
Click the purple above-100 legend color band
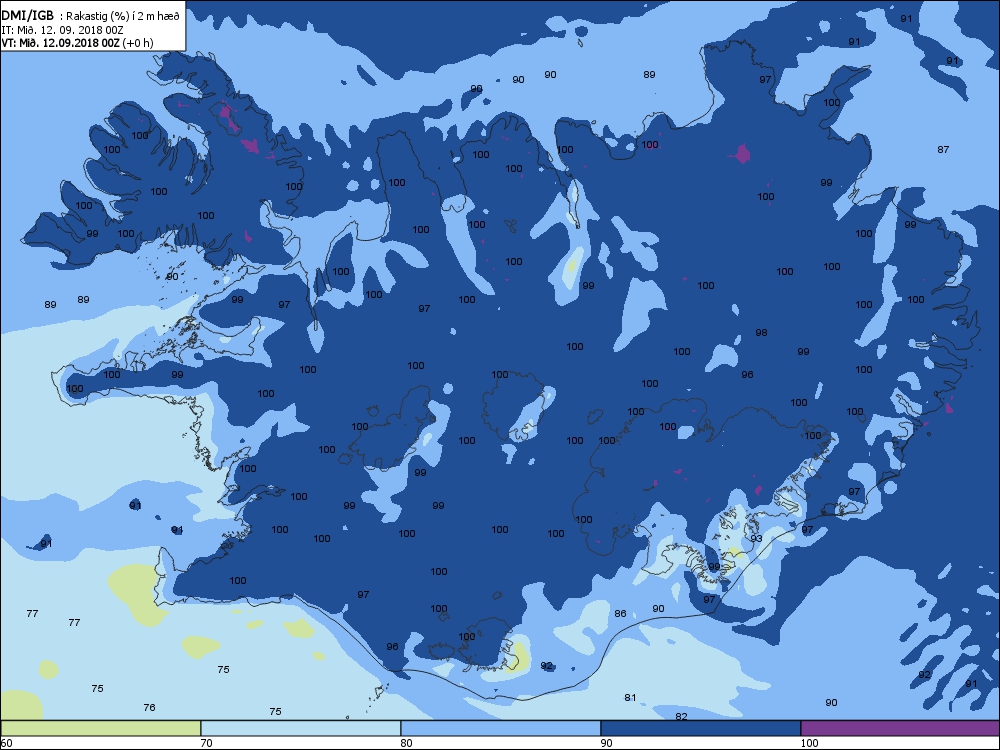[x=900, y=728]
